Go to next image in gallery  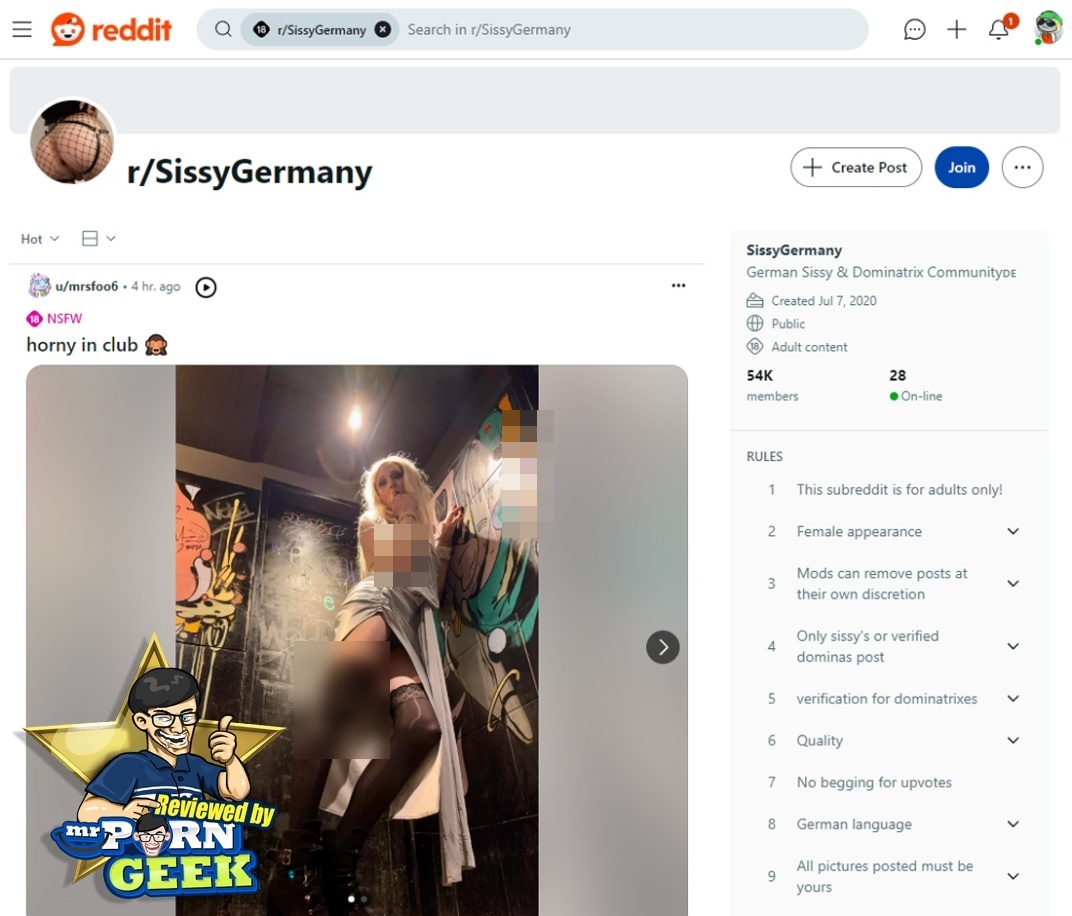pyautogui.click(x=662, y=647)
